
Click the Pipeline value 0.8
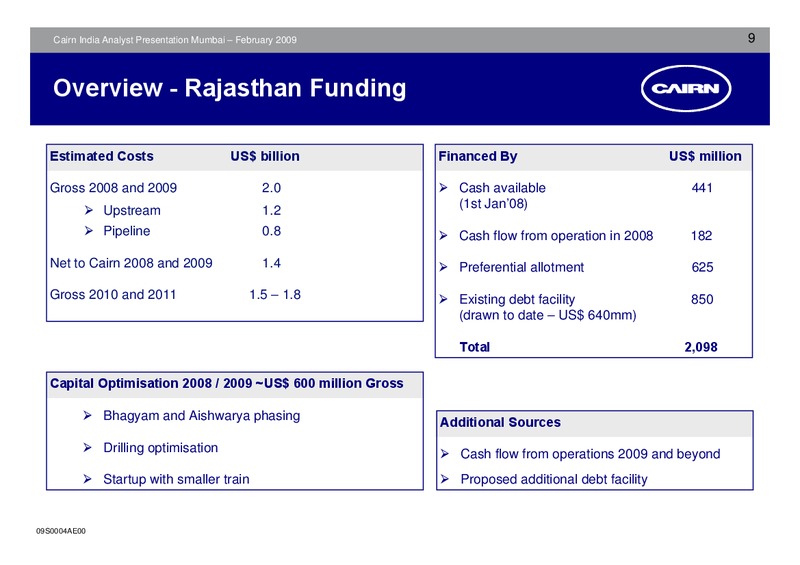tap(271, 231)
